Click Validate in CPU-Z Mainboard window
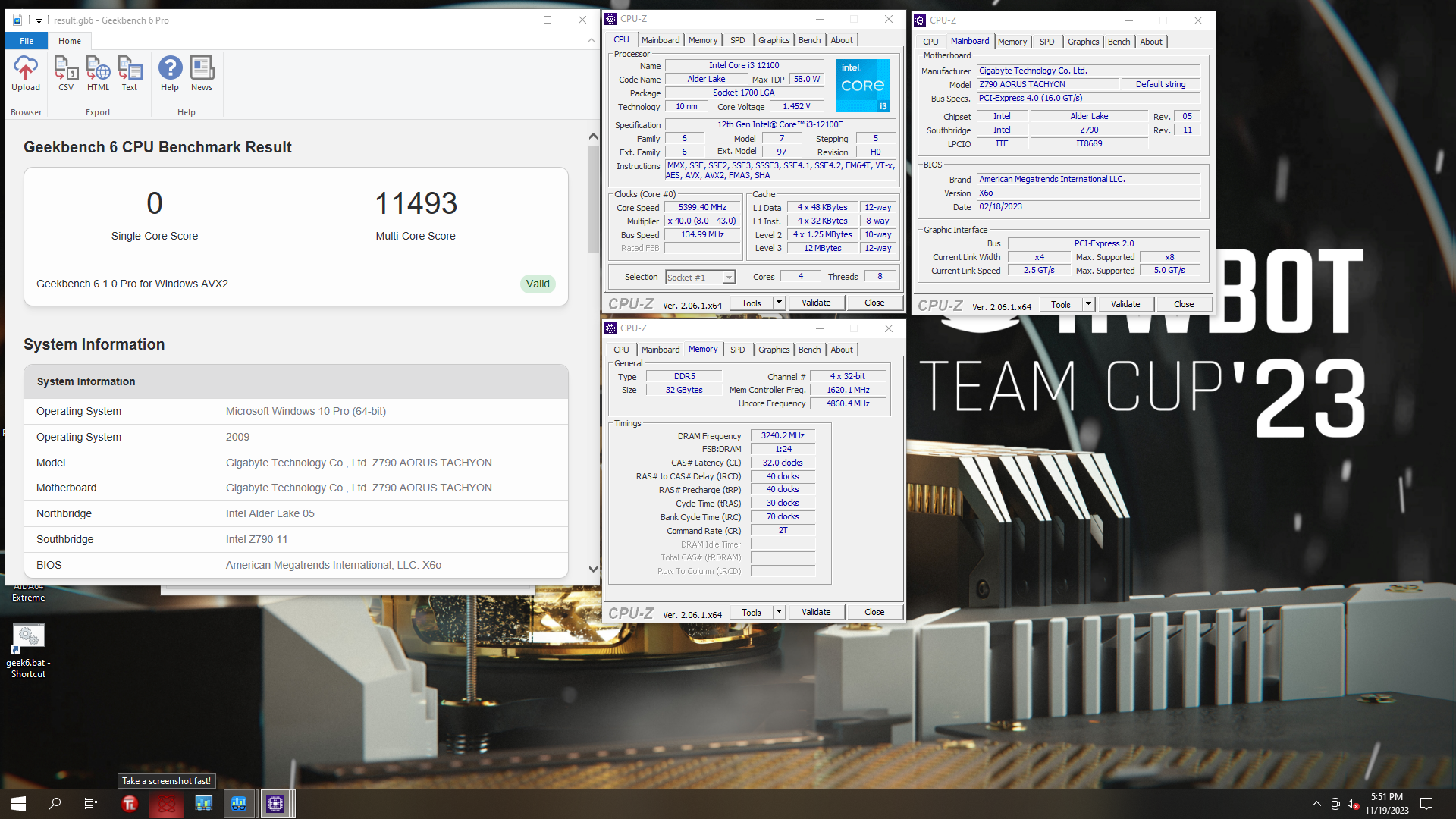Viewport: 1456px width, 819px height. click(1125, 304)
